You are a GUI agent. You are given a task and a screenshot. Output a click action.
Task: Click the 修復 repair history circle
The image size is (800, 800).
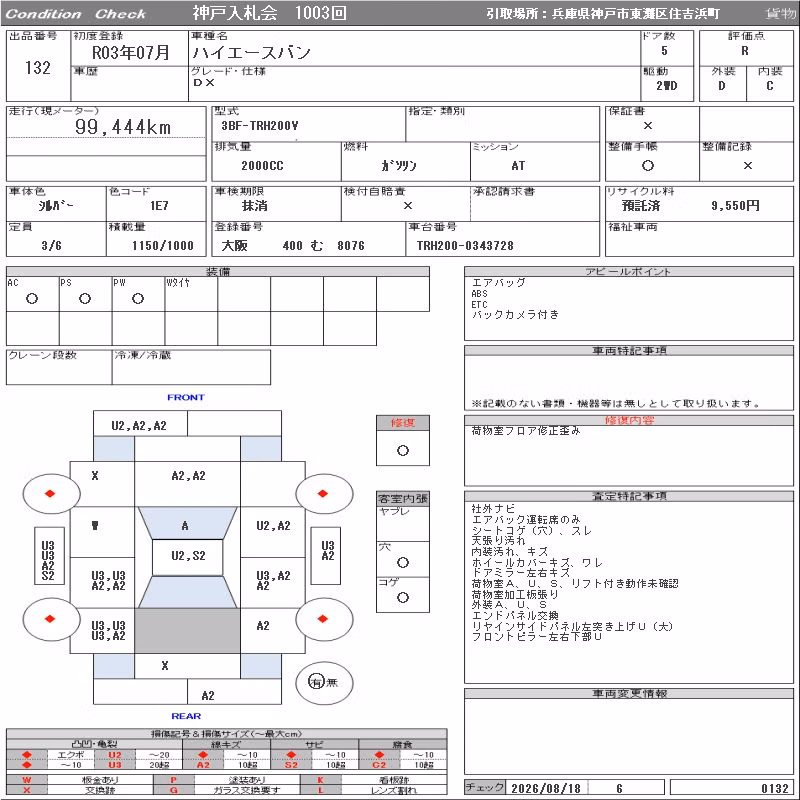[x=403, y=451]
